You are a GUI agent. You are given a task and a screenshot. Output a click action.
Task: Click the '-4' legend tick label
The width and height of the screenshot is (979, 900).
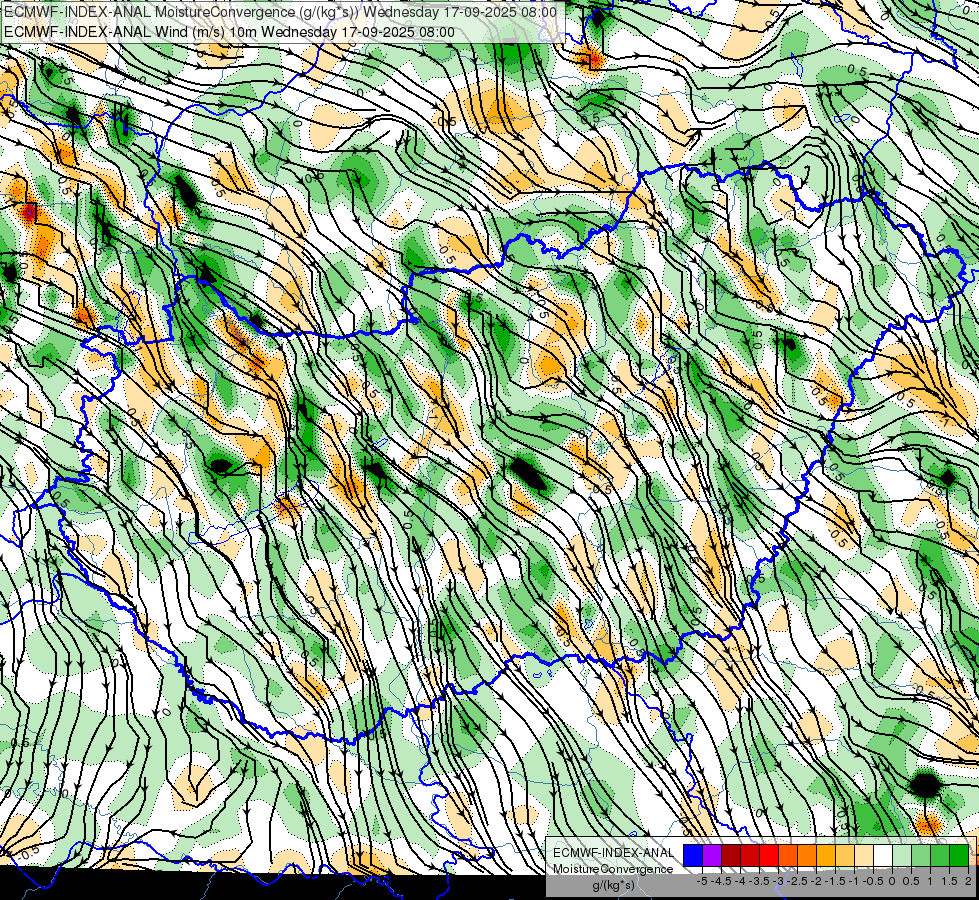[x=740, y=881]
